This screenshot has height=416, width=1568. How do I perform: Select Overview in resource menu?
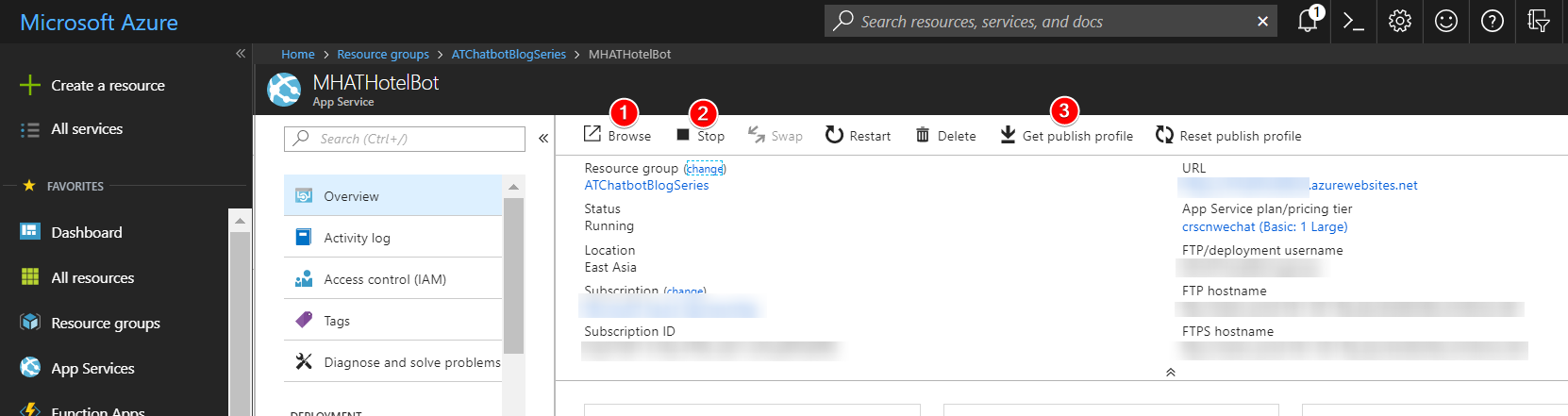point(392,195)
